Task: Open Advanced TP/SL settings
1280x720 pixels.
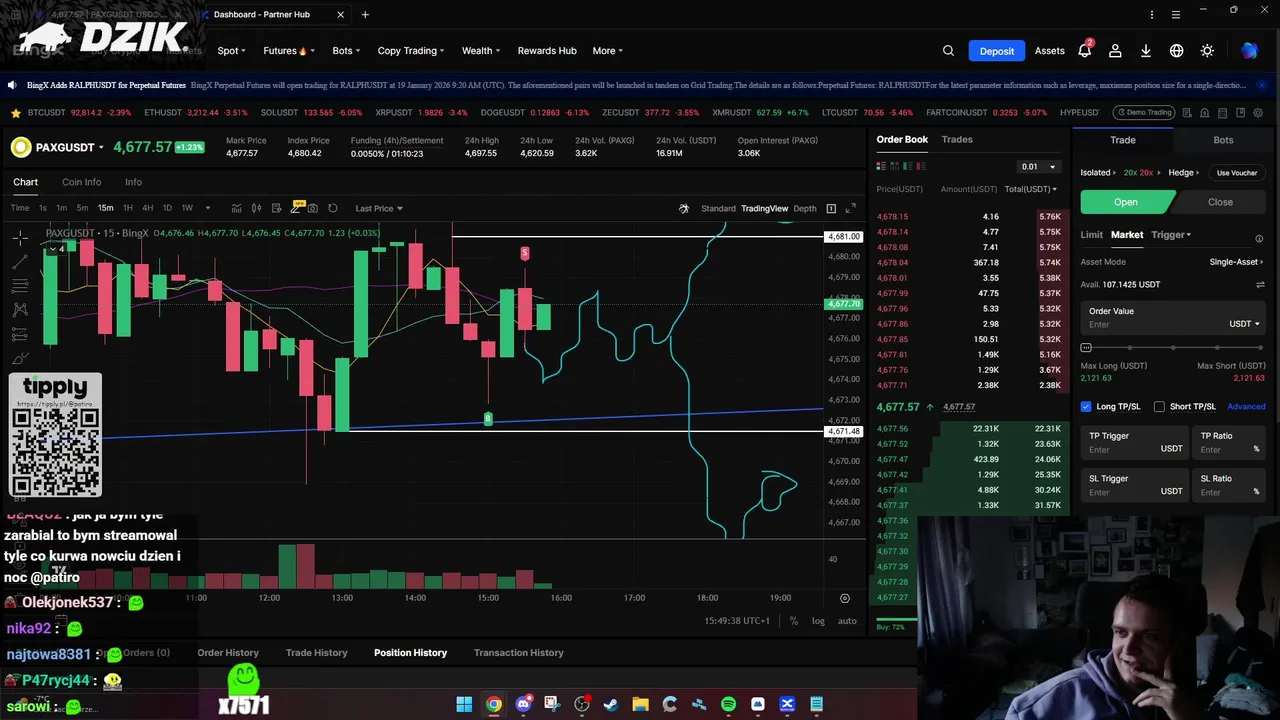Action: click(x=1246, y=407)
